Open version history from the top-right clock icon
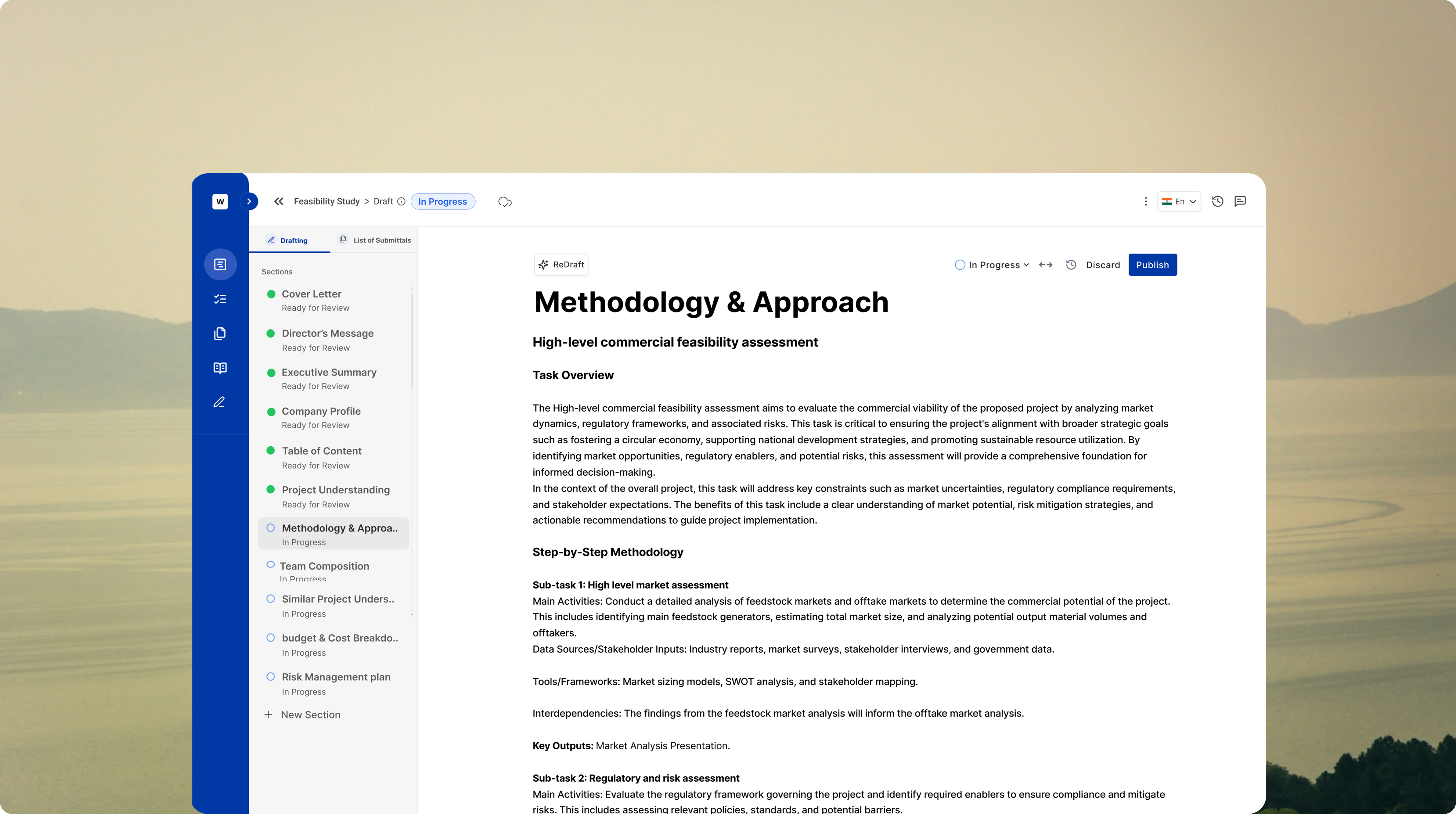The height and width of the screenshot is (814, 1456). (1217, 201)
